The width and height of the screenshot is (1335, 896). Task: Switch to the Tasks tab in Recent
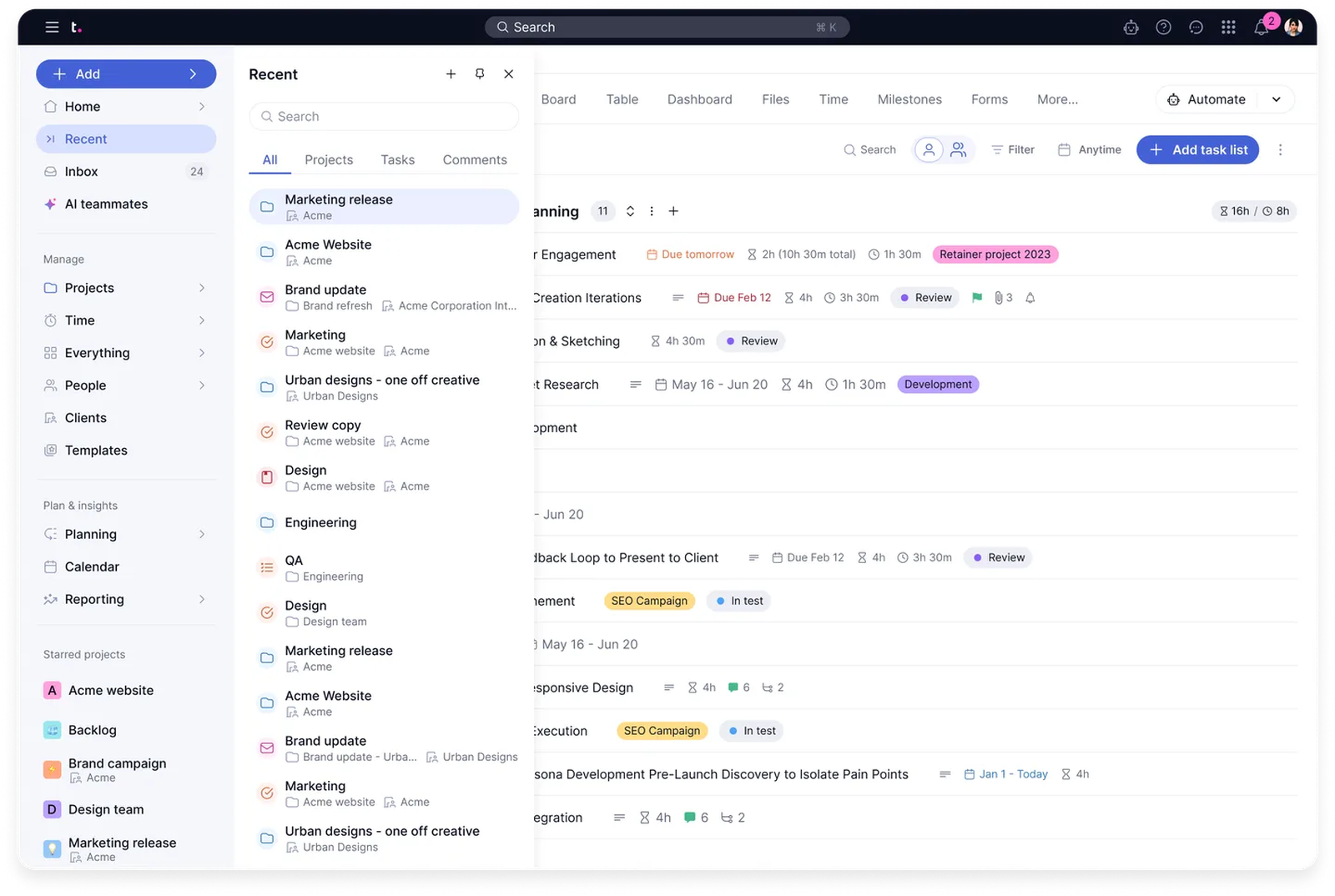click(x=397, y=160)
